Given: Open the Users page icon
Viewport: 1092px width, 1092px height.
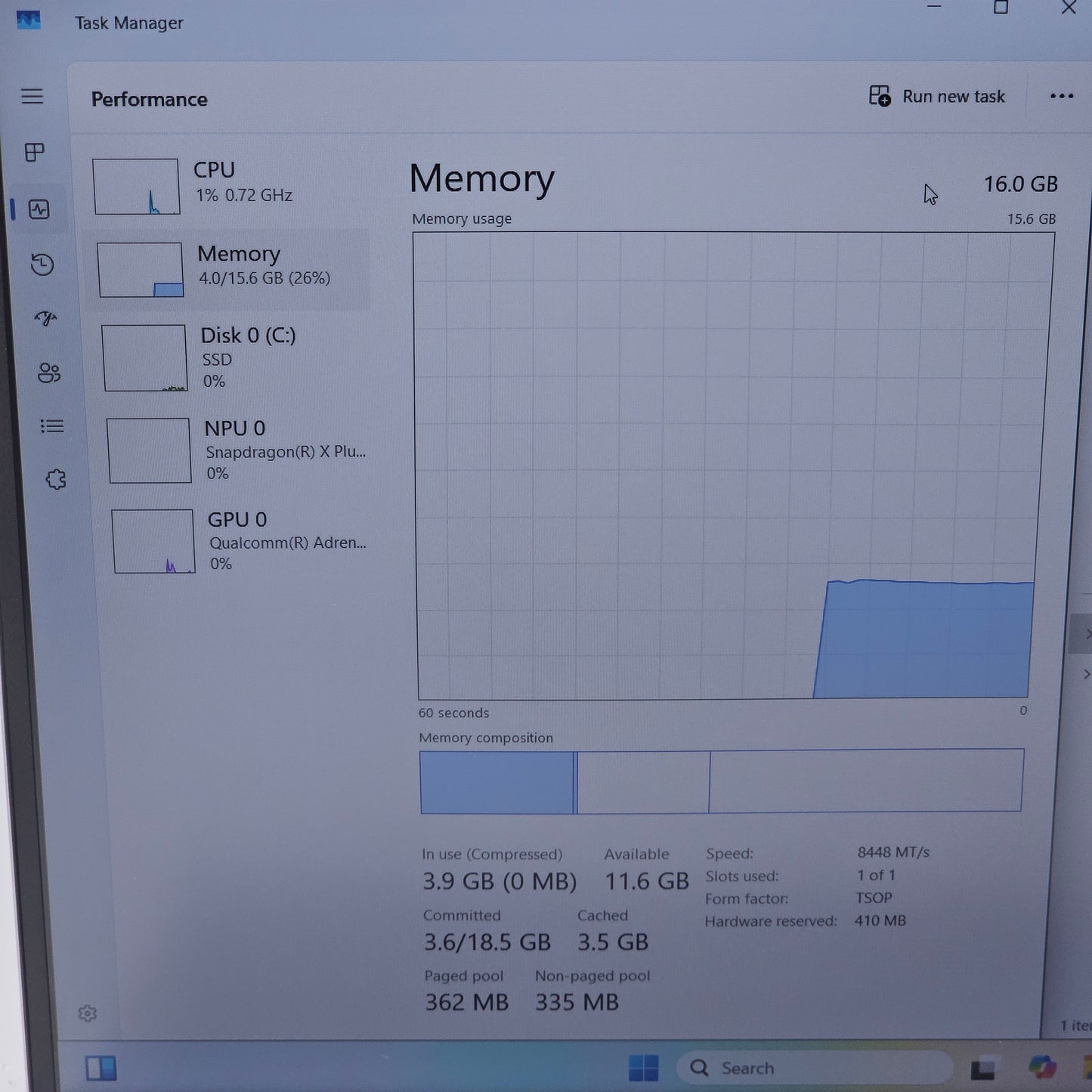Looking at the screenshot, I should coord(48,373).
